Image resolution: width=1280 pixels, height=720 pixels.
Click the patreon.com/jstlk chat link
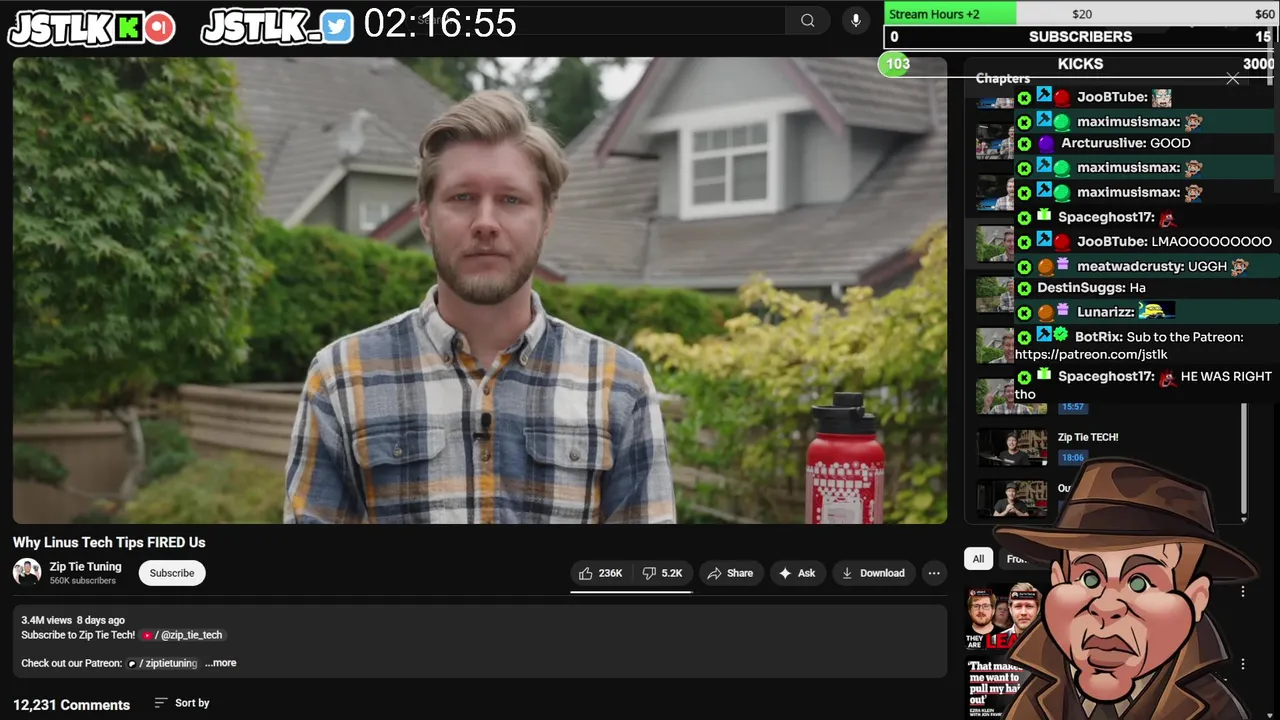[x=1091, y=354]
